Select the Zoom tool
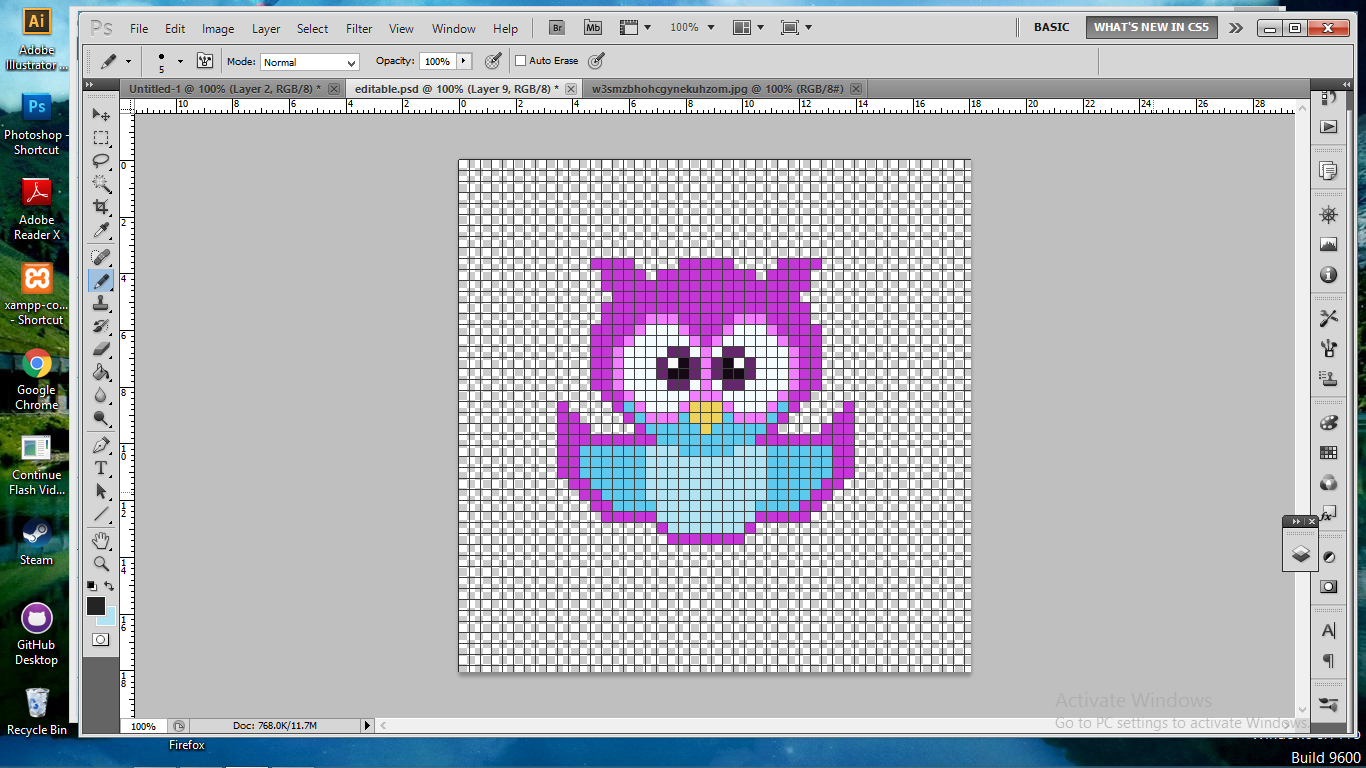 101,564
